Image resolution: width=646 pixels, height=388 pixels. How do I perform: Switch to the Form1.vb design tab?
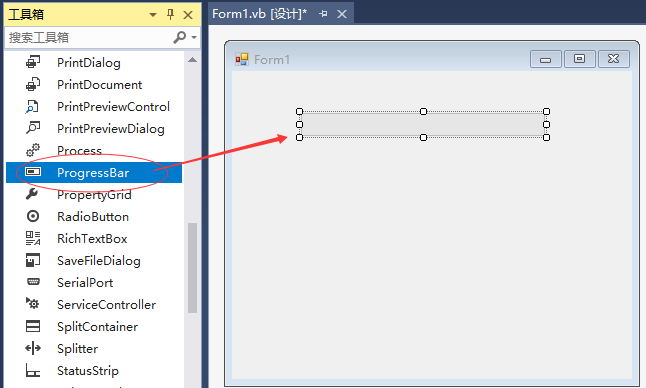[x=260, y=14]
